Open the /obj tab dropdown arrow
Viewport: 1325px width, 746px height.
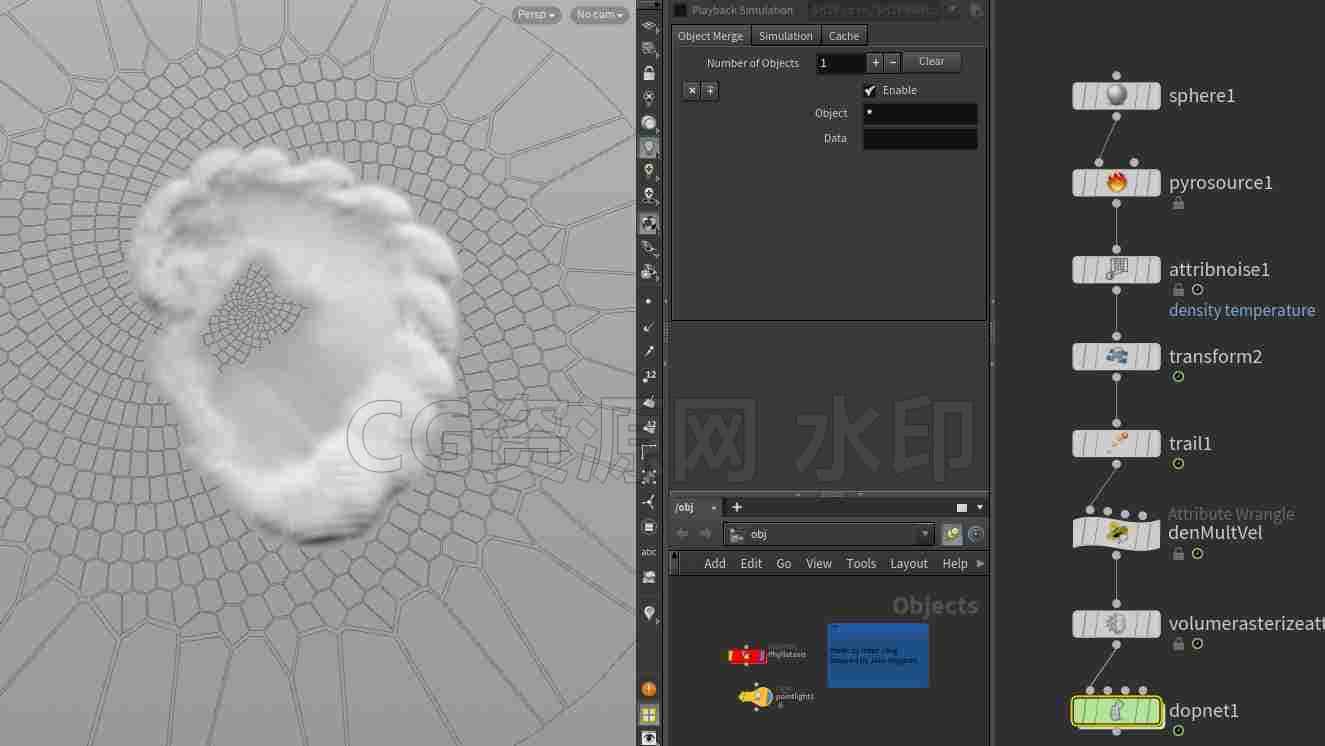(x=713, y=507)
